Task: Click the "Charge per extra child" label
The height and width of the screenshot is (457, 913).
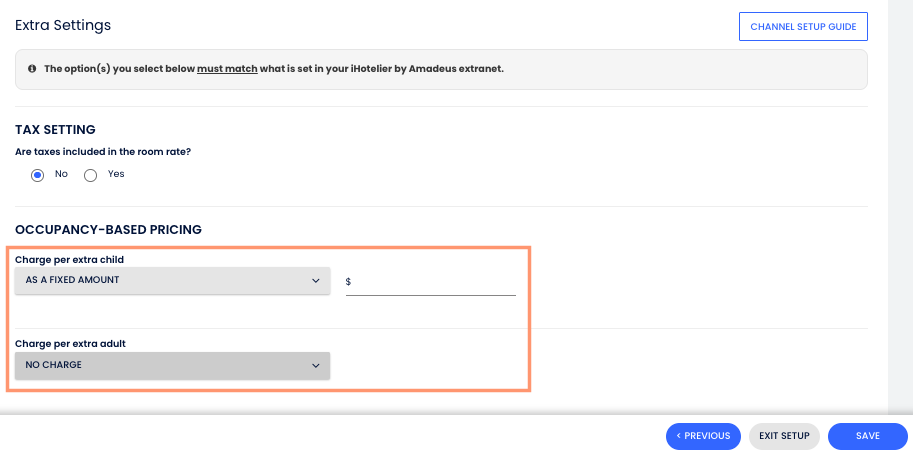Action: (x=69, y=260)
